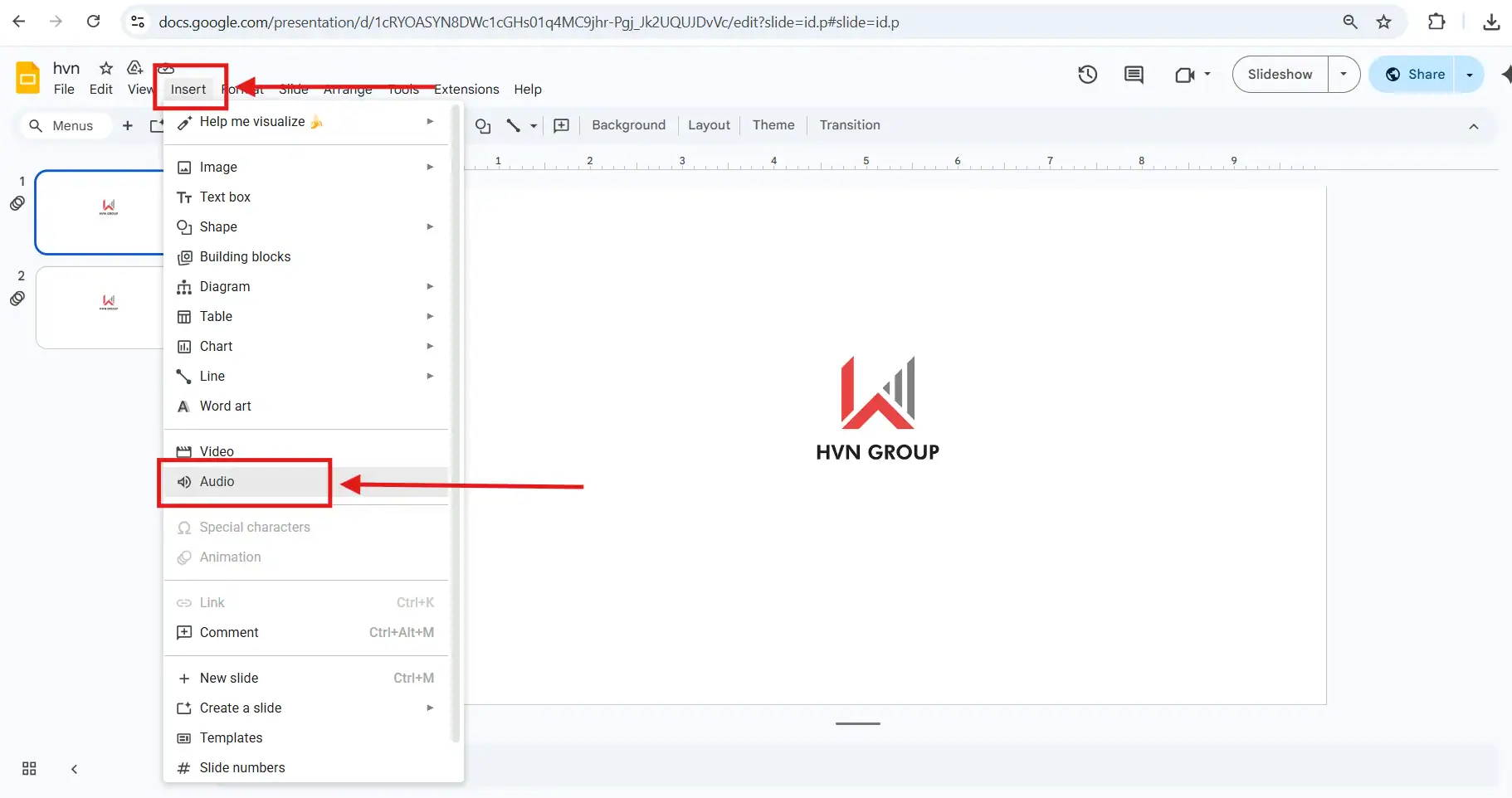The image size is (1512, 798).
Task: Open the comments history icon
Action: [x=1134, y=75]
